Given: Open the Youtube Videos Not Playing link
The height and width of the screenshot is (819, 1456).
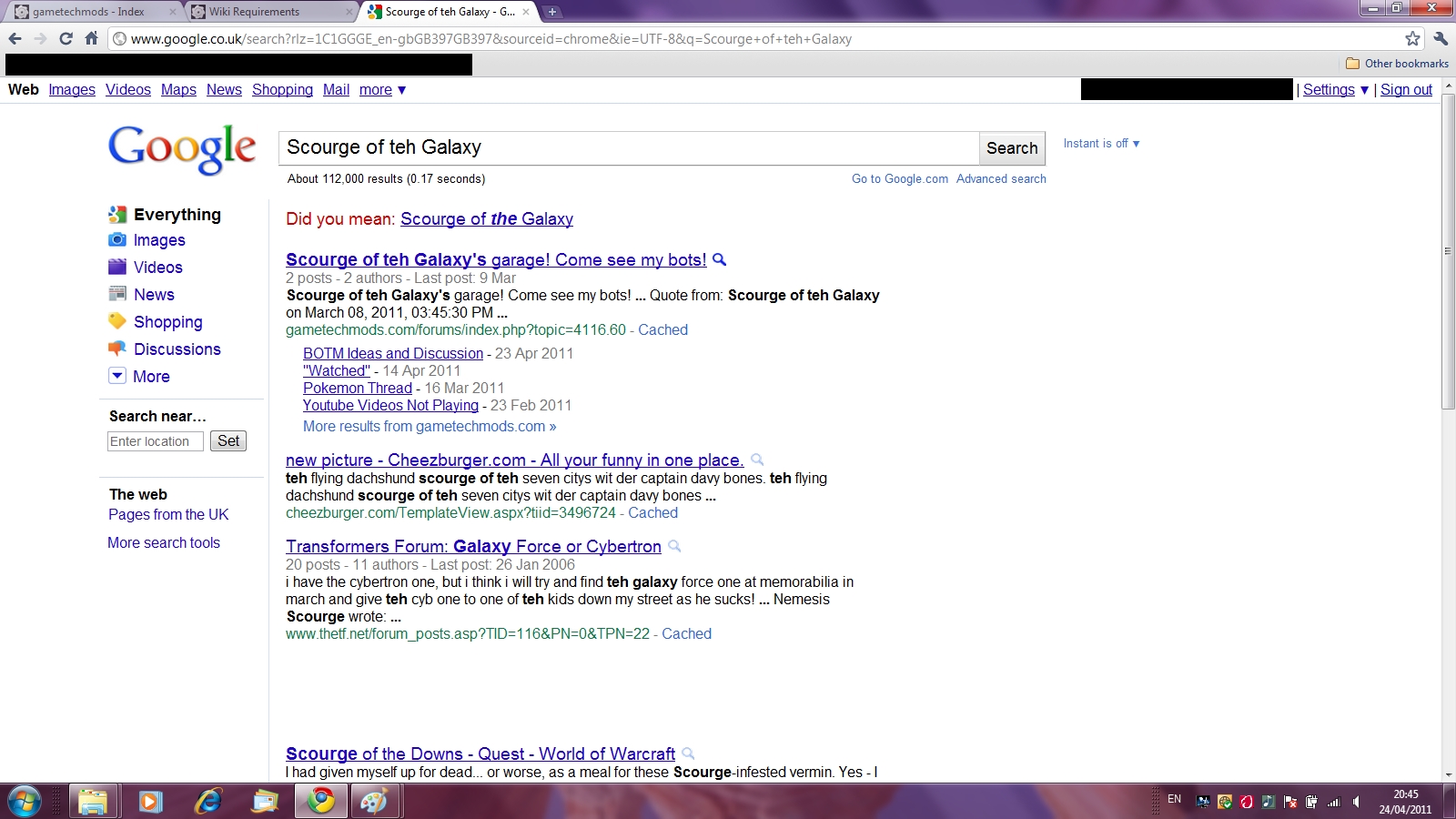Looking at the screenshot, I should tap(390, 405).
